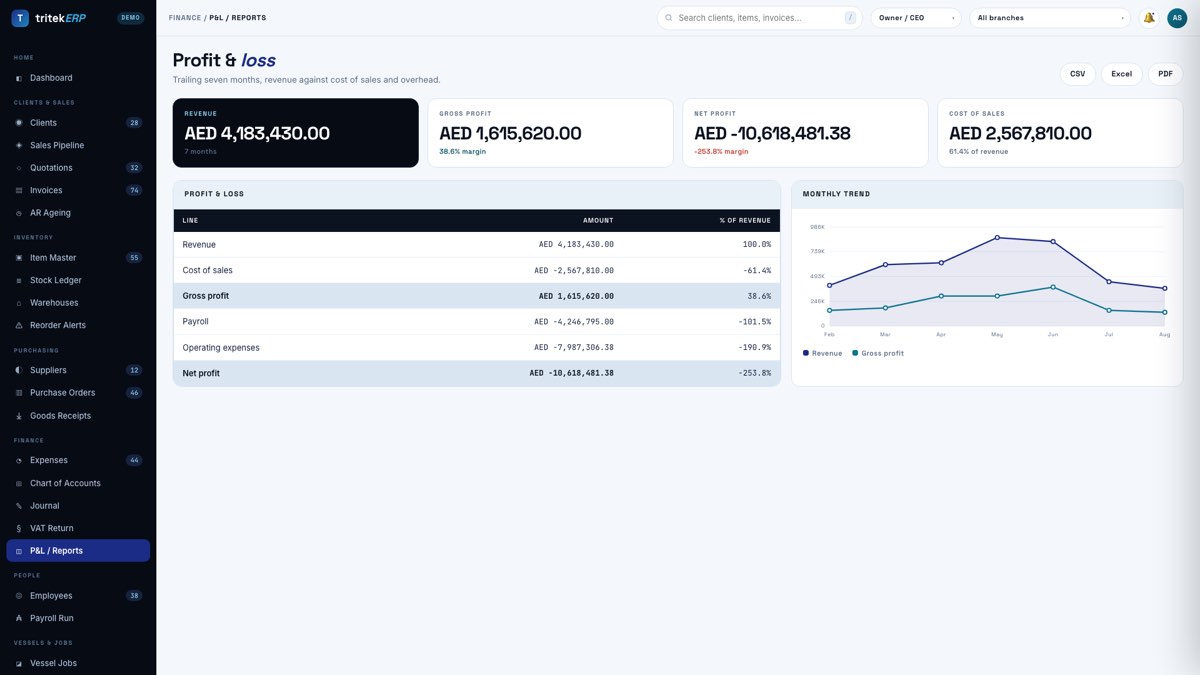Click the Purchase Orders badge 46

(134, 393)
